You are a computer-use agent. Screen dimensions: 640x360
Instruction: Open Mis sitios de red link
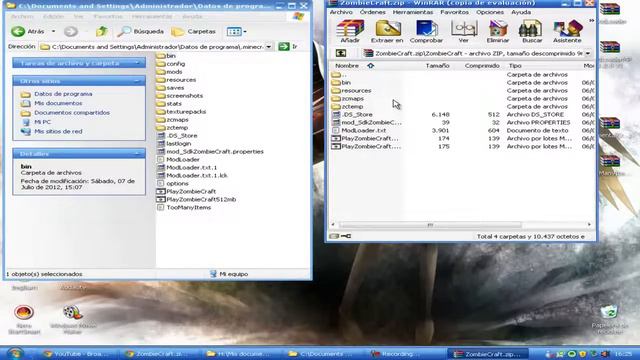click(58, 131)
